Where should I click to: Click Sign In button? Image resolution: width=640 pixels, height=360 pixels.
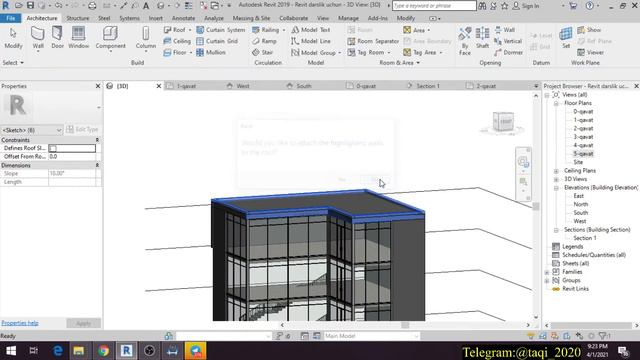[x=526, y=6]
